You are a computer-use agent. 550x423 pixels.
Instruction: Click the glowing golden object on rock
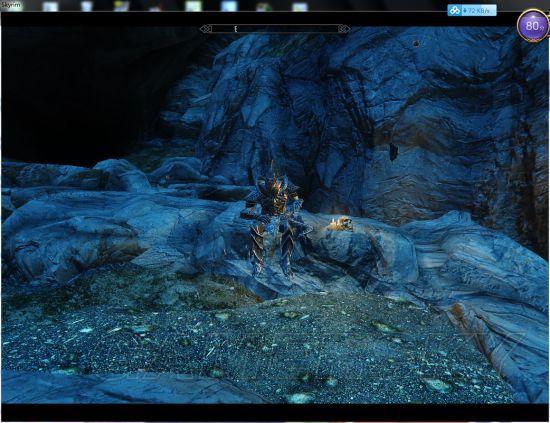coord(340,223)
